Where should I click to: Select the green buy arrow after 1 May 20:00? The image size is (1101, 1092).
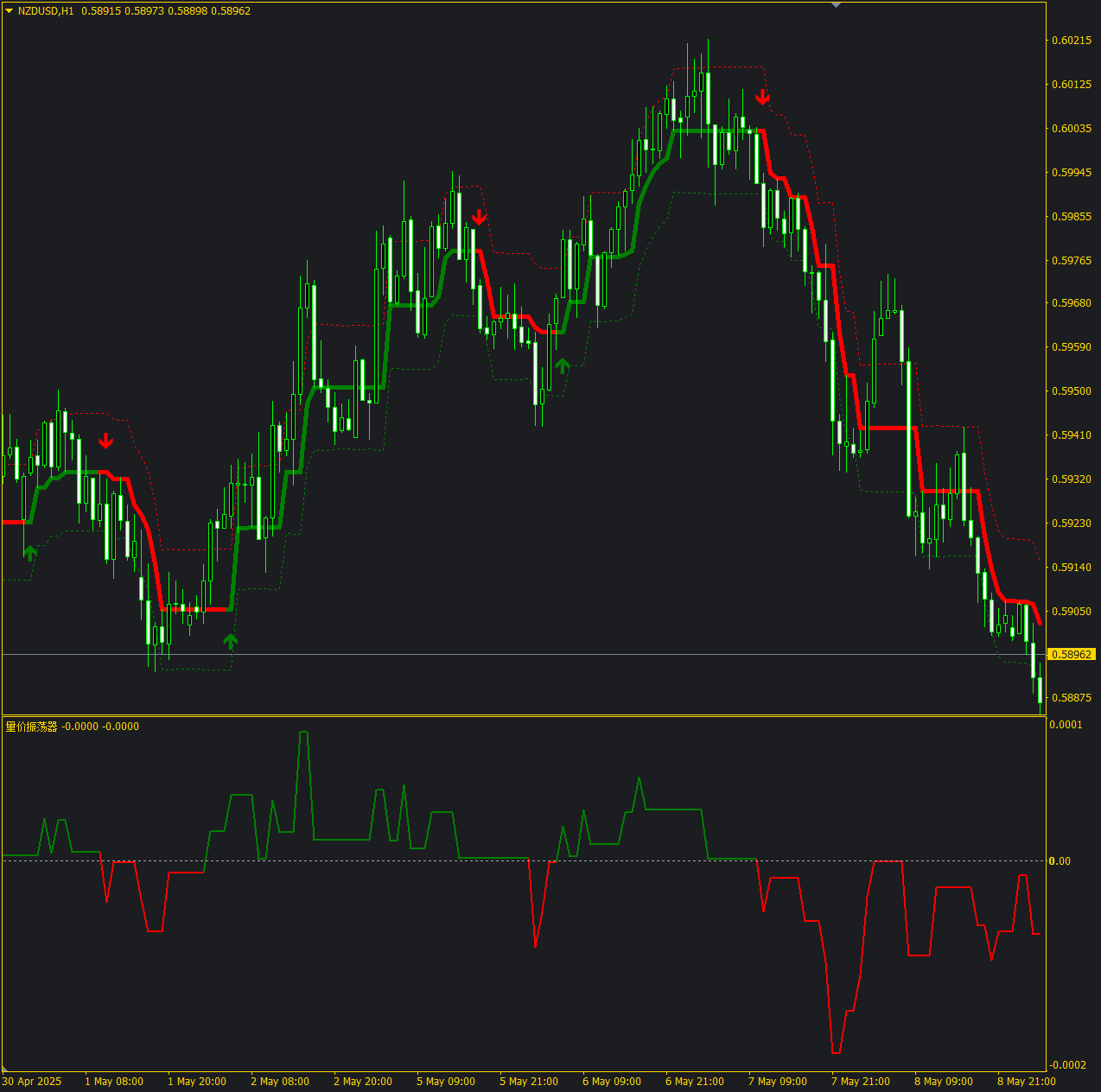click(230, 641)
